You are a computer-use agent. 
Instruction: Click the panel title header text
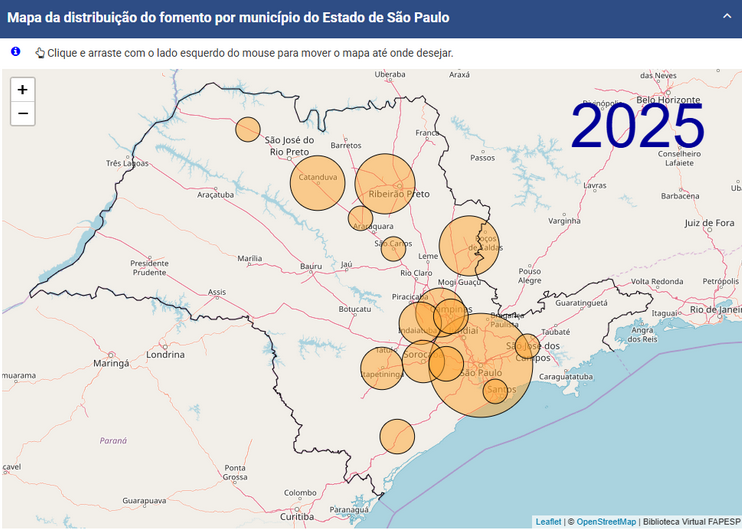(228, 17)
